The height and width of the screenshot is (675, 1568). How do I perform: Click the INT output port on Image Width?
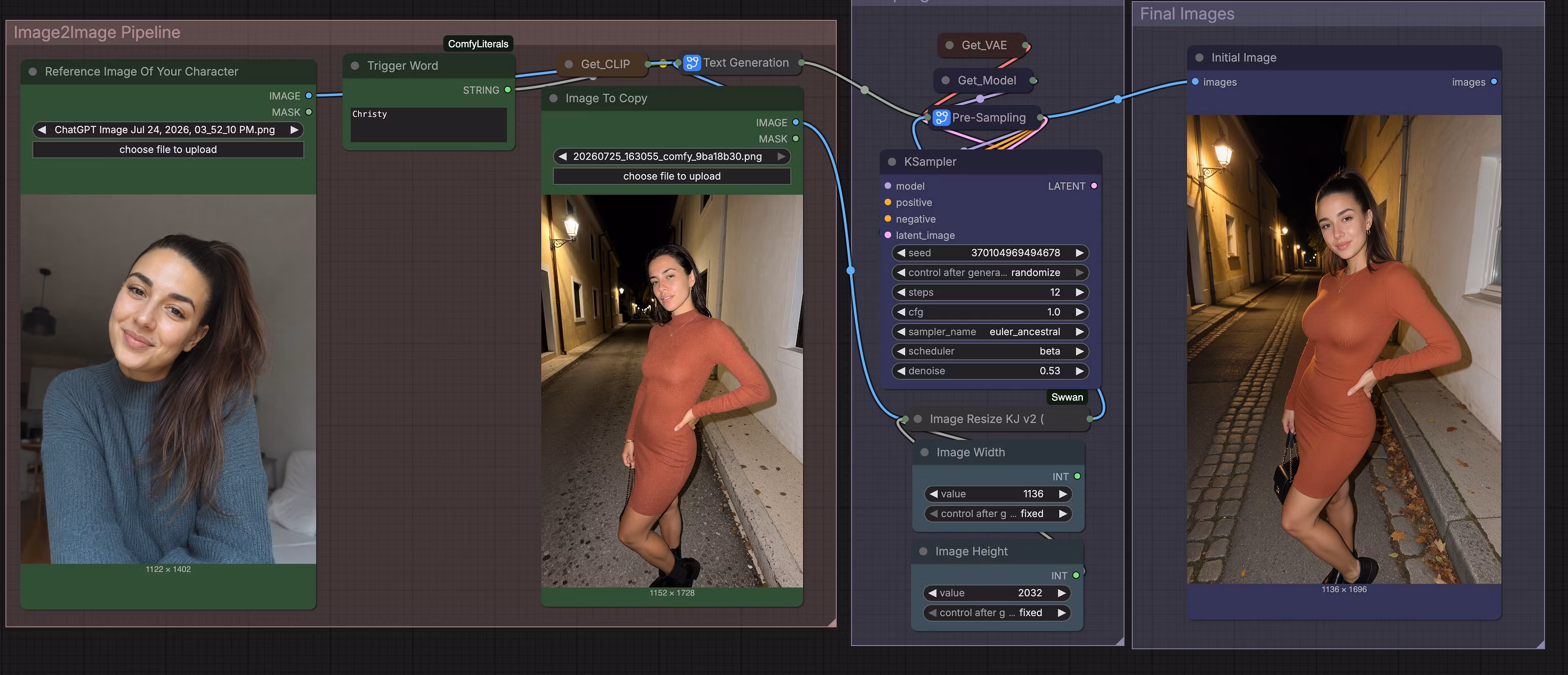(x=1078, y=476)
